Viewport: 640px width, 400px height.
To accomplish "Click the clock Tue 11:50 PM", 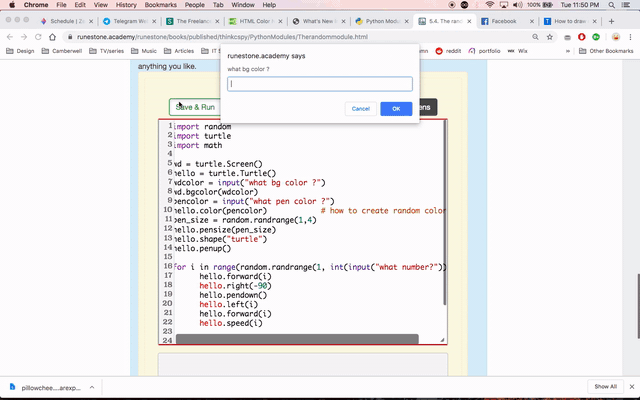I will 580,5.
